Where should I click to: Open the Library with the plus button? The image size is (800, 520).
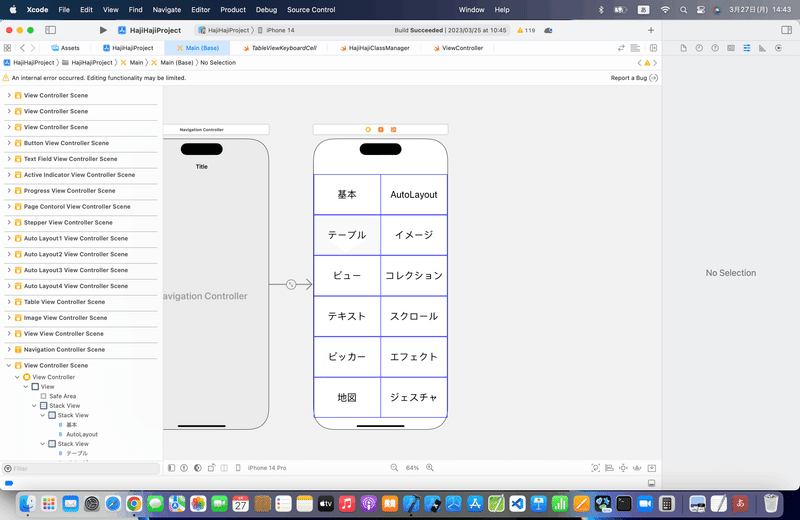pos(651,30)
